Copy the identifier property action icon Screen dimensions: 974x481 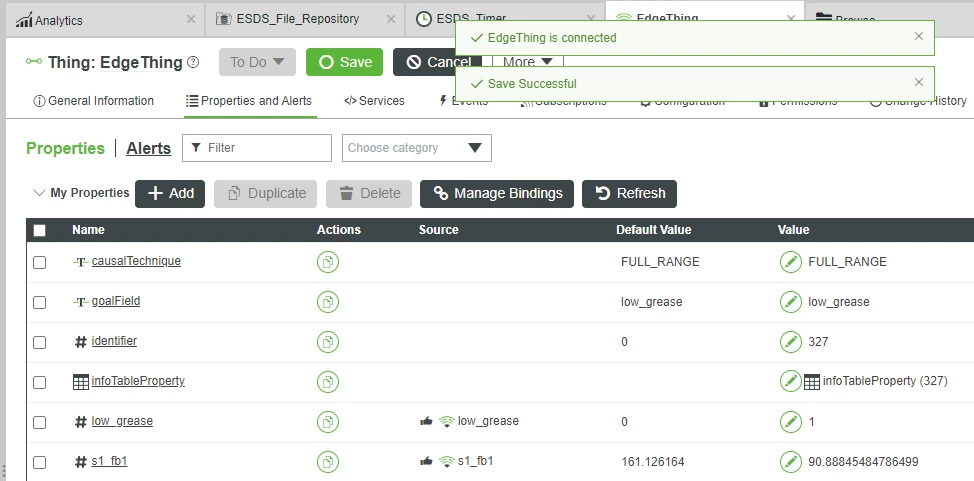pos(328,342)
